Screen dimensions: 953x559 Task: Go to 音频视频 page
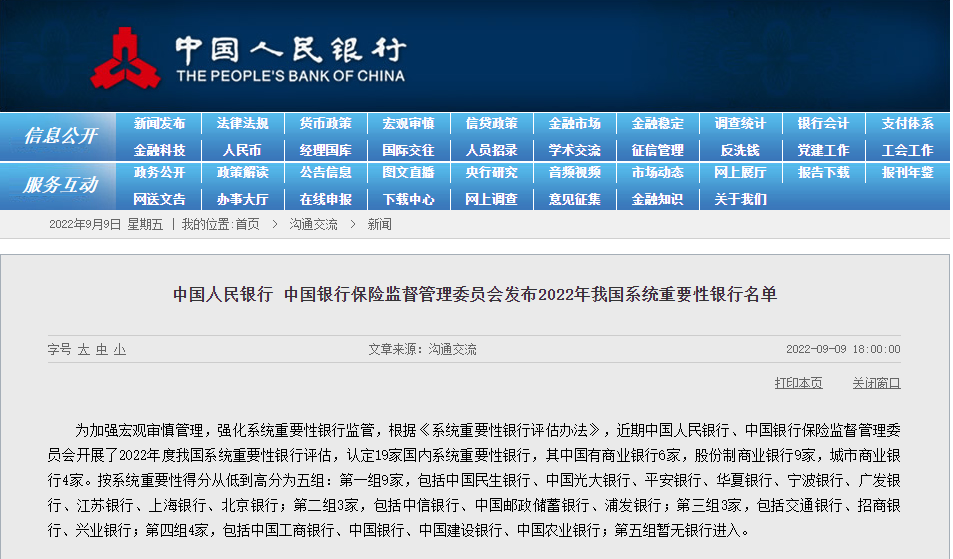574,173
